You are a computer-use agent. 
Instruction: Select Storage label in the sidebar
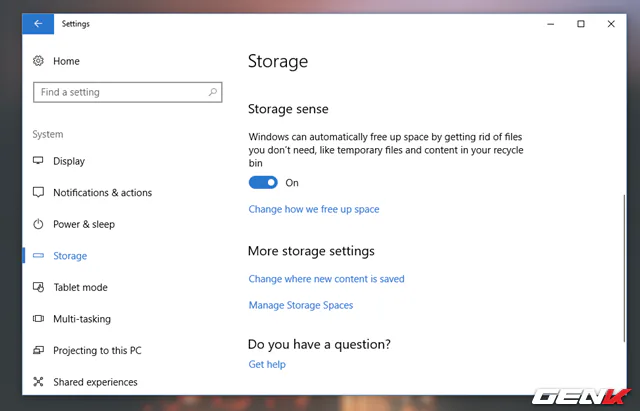pos(70,256)
